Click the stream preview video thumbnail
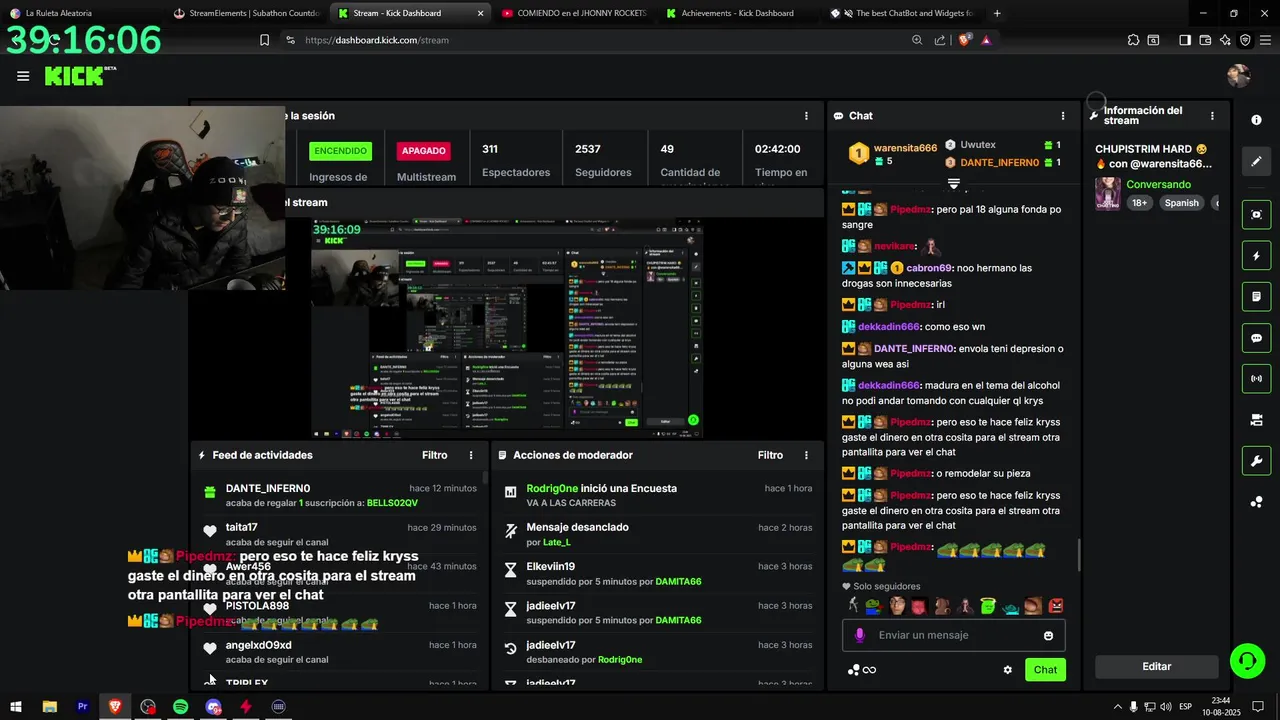1280x720 pixels. [x=506, y=329]
